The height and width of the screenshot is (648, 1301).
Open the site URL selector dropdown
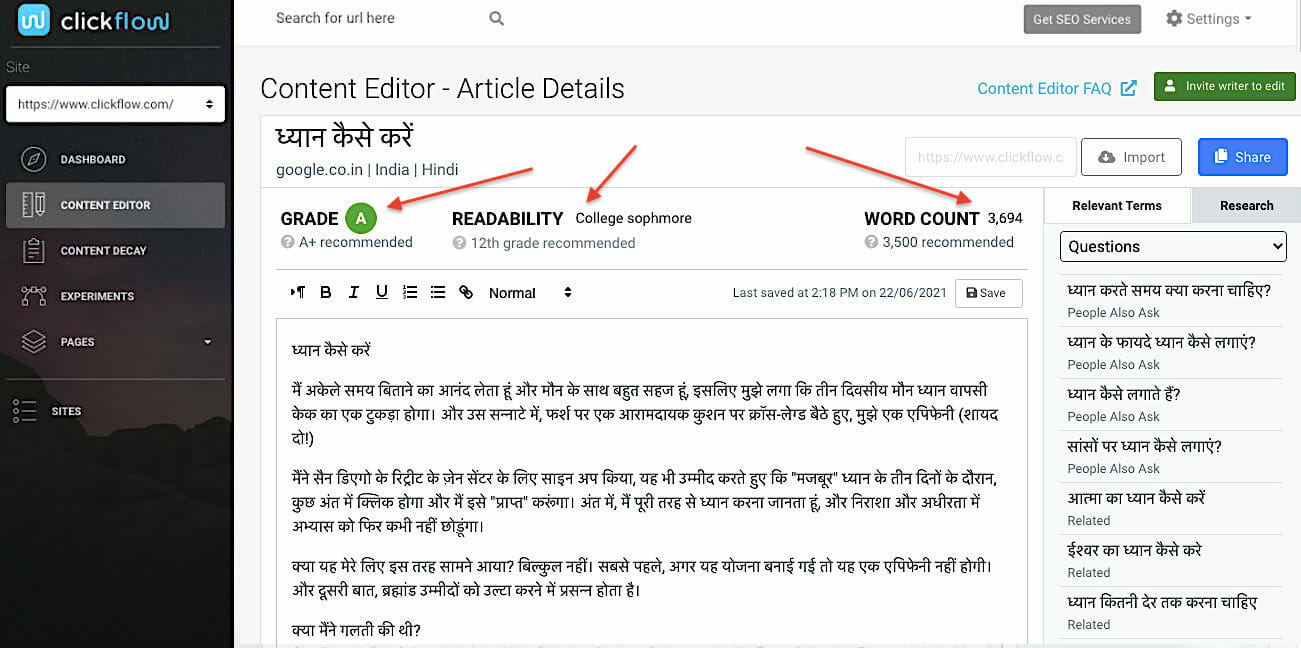pyautogui.click(x=116, y=104)
